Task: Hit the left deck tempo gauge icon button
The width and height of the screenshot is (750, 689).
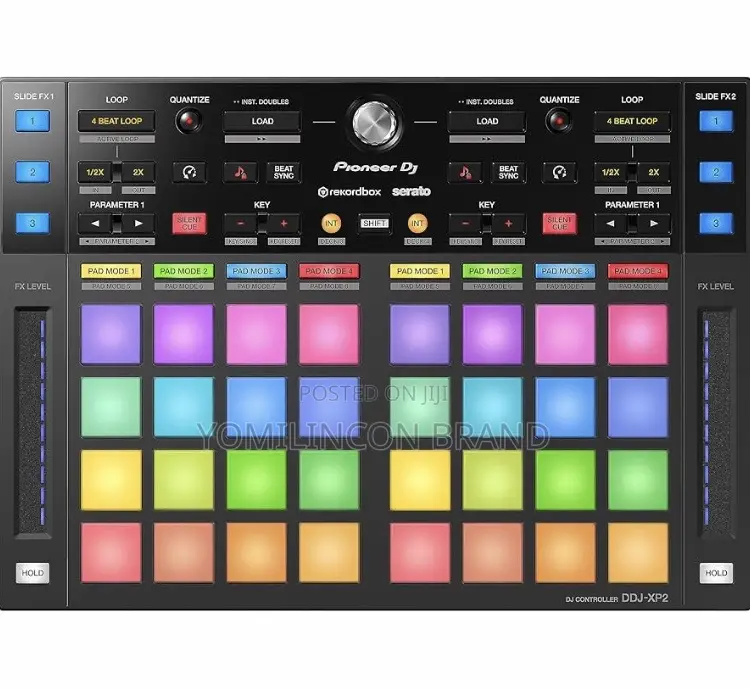Action: tap(189, 172)
